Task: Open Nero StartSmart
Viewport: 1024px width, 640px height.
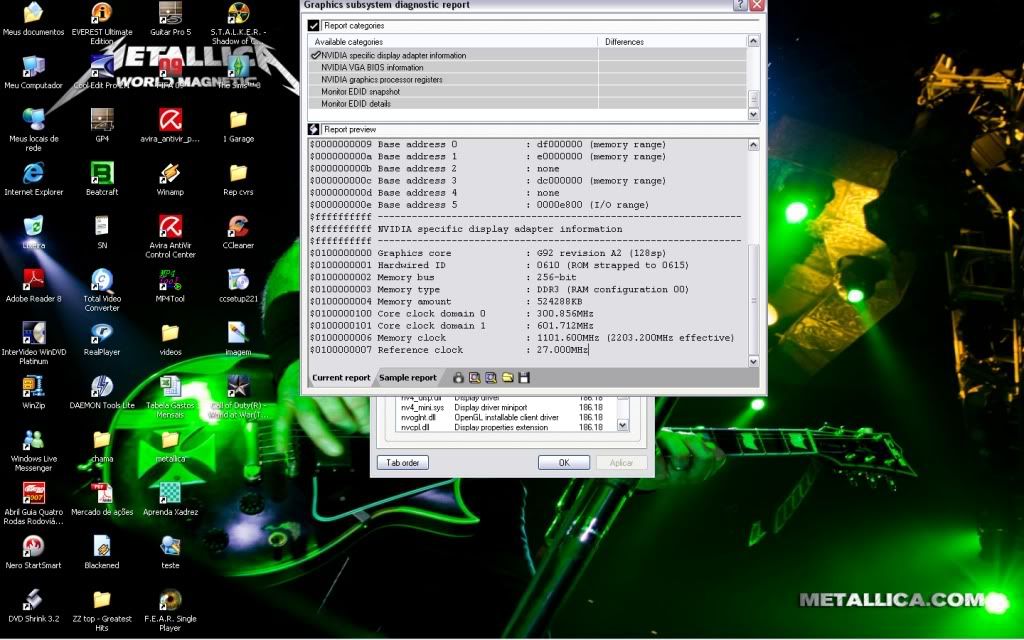Action: point(33,548)
